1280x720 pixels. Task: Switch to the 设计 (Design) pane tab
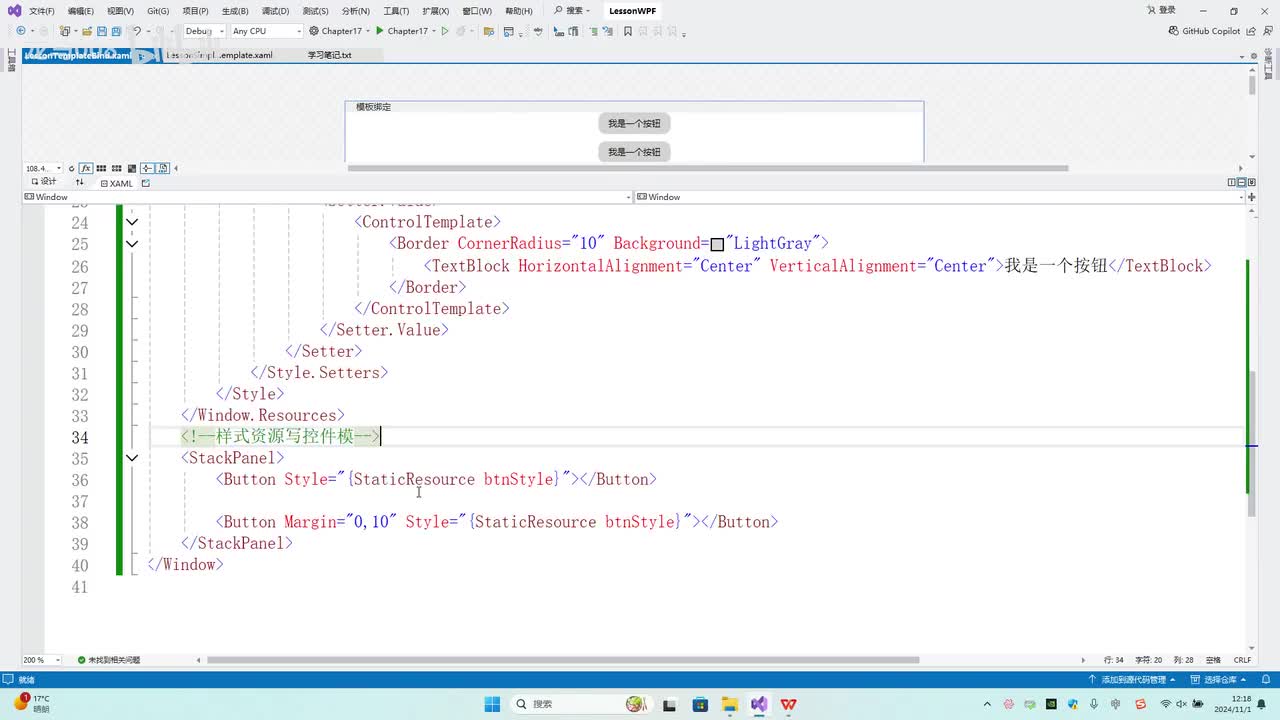[x=44, y=182]
